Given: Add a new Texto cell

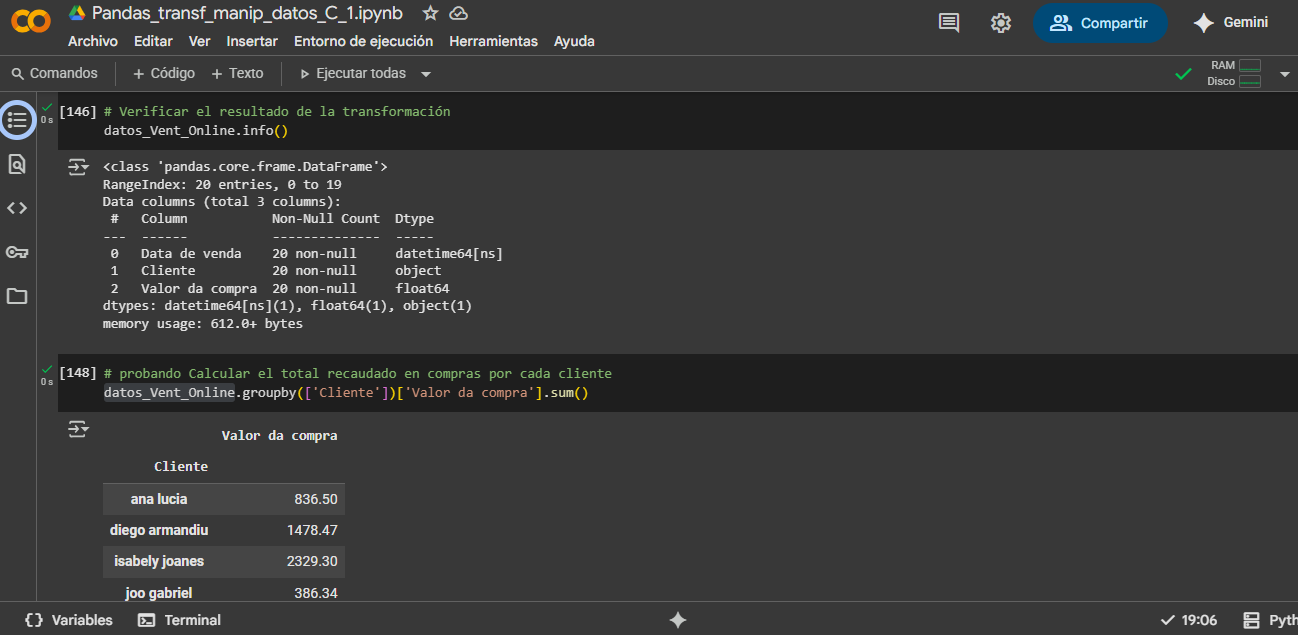Looking at the screenshot, I should (x=237, y=73).
